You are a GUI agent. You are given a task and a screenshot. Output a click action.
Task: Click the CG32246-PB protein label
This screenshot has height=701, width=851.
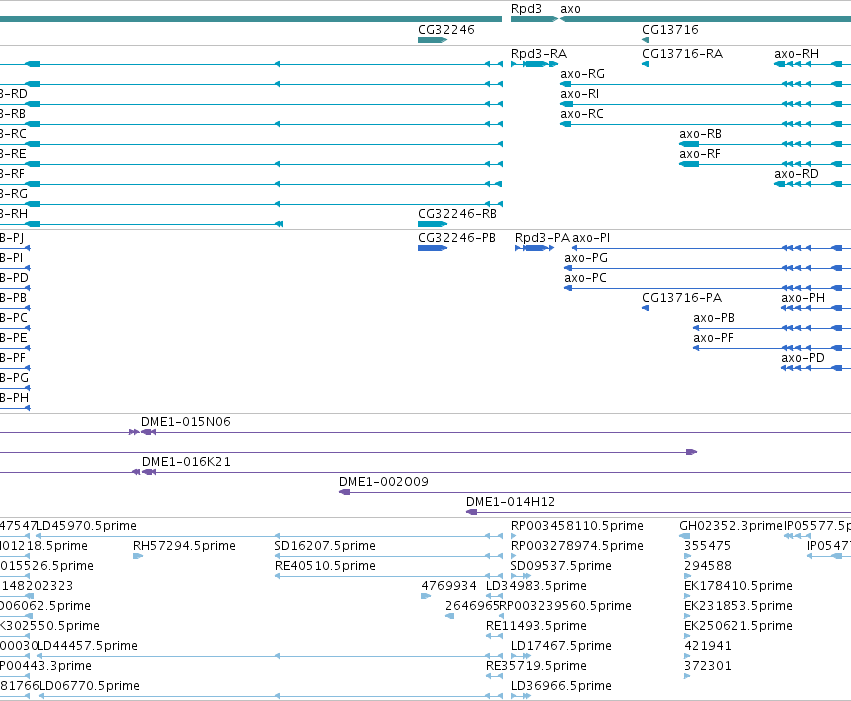457,238
